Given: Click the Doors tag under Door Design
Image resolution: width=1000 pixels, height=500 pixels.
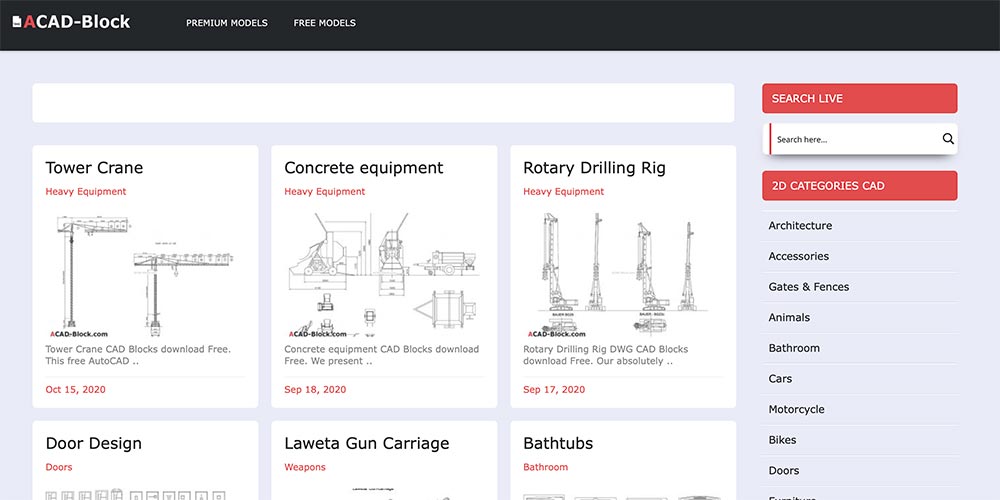Looking at the screenshot, I should (x=59, y=467).
